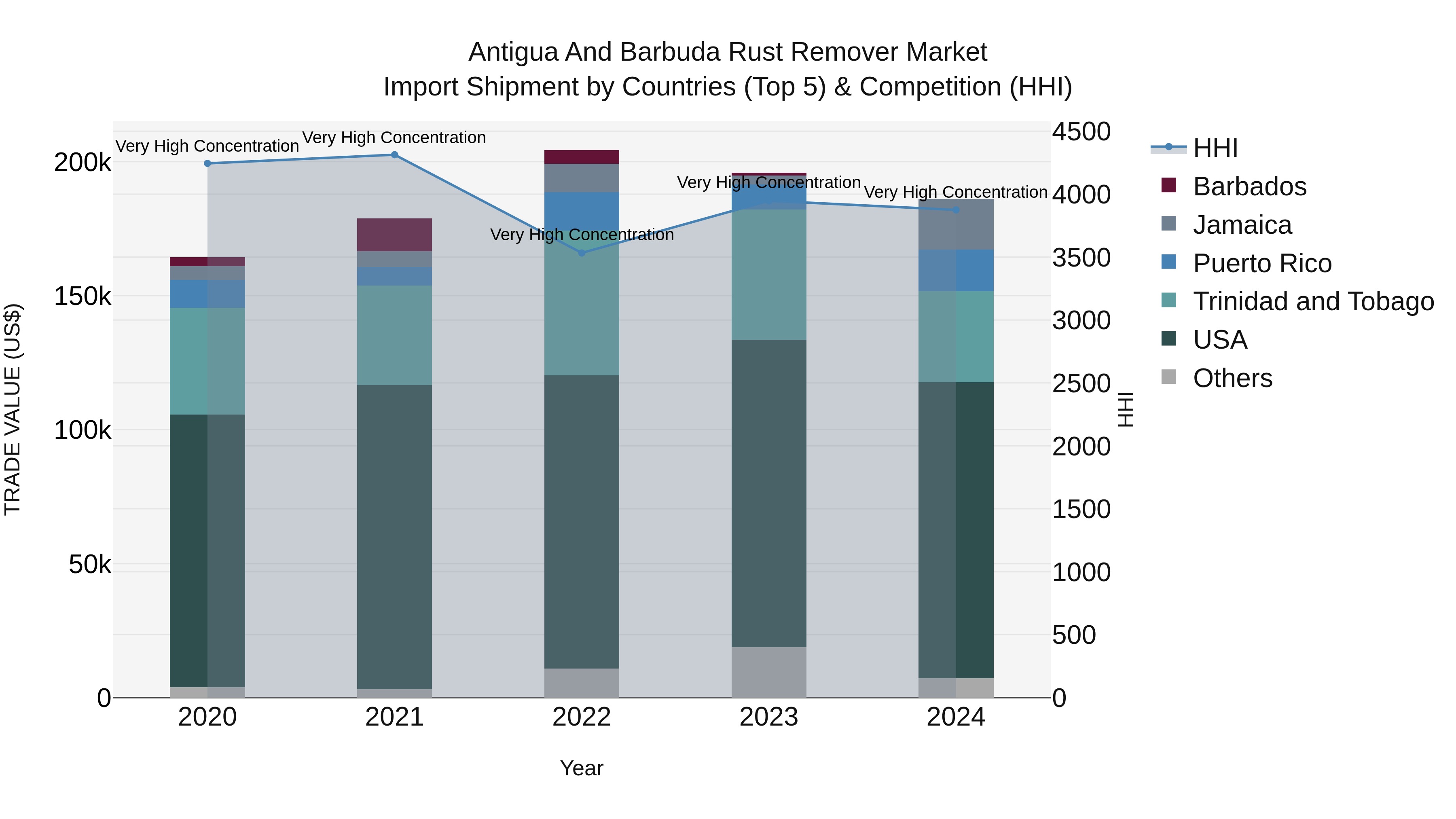Click the Jamaica slate legend swatch
This screenshot has width=1456, height=819.
(x=1168, y=224)
